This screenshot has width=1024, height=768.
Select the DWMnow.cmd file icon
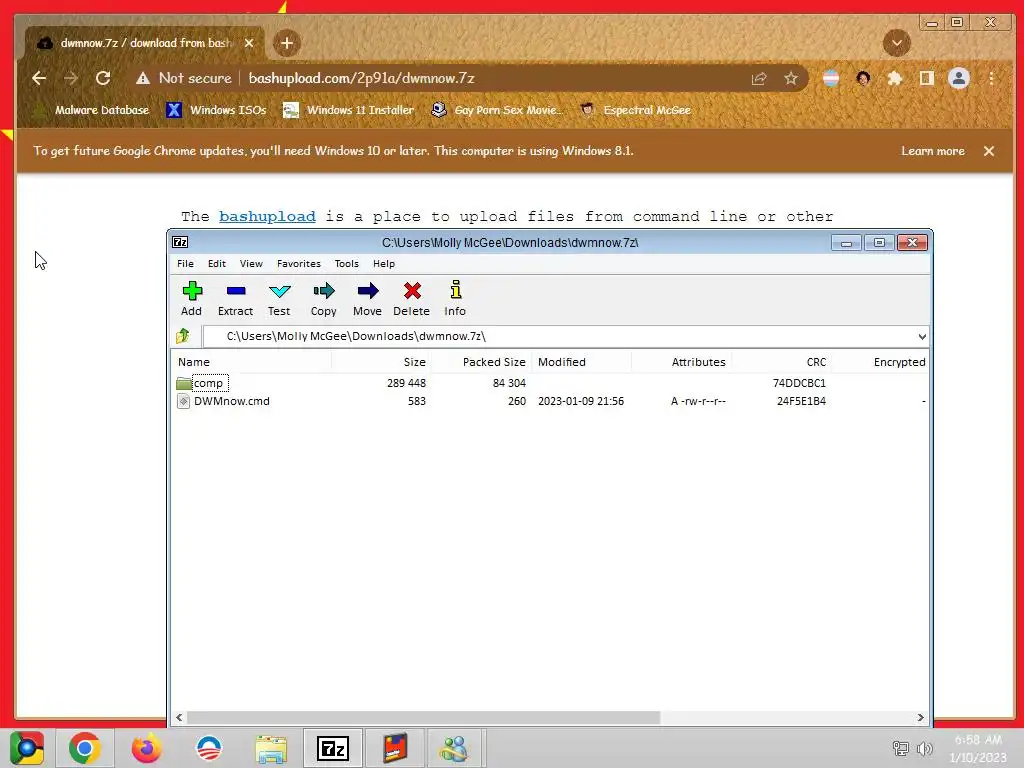click(184, 401)
